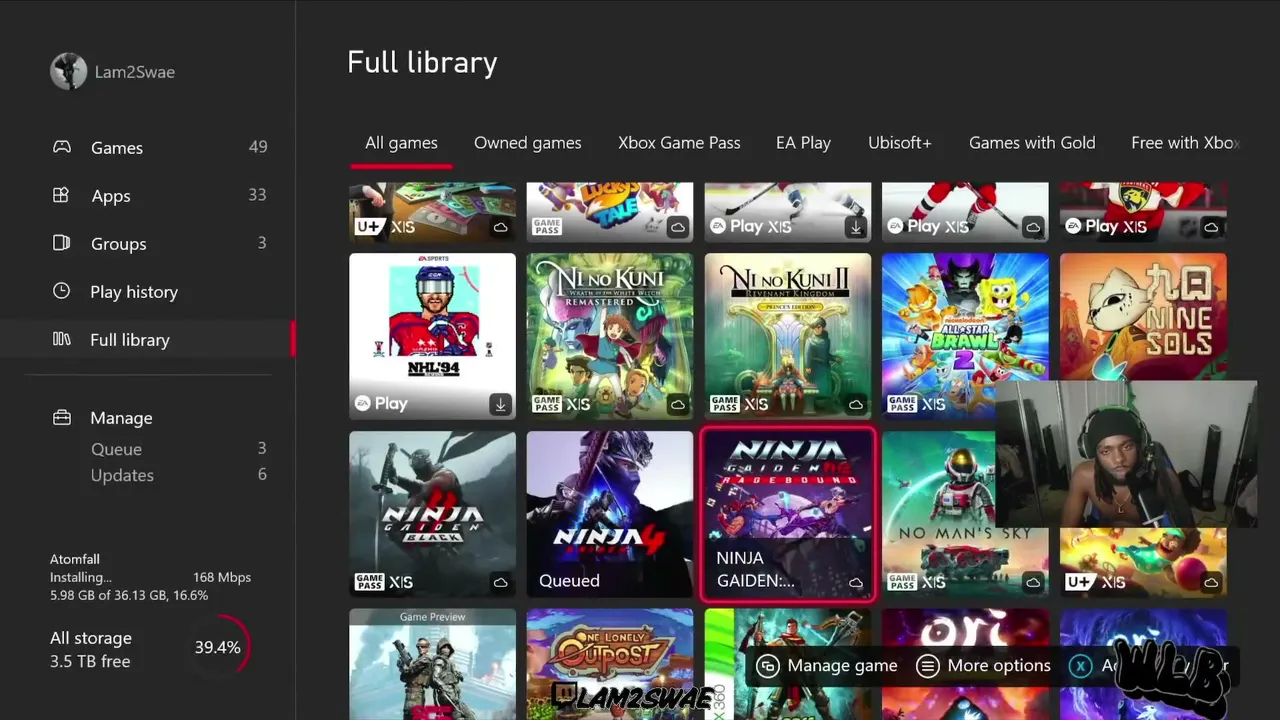Click the Apps count '33'
1280x720 pixels.
[x=257, y=195]
